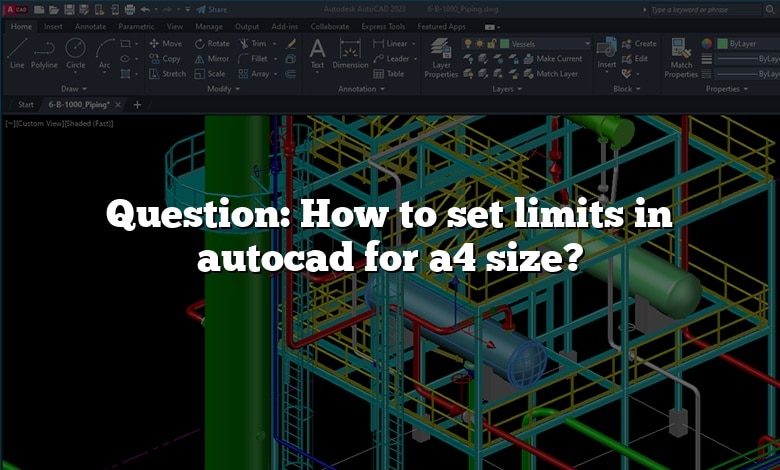This screenshot has width=780, height=470.
Task: Open the Home ribbon tab
Action: tap(21, 26)
